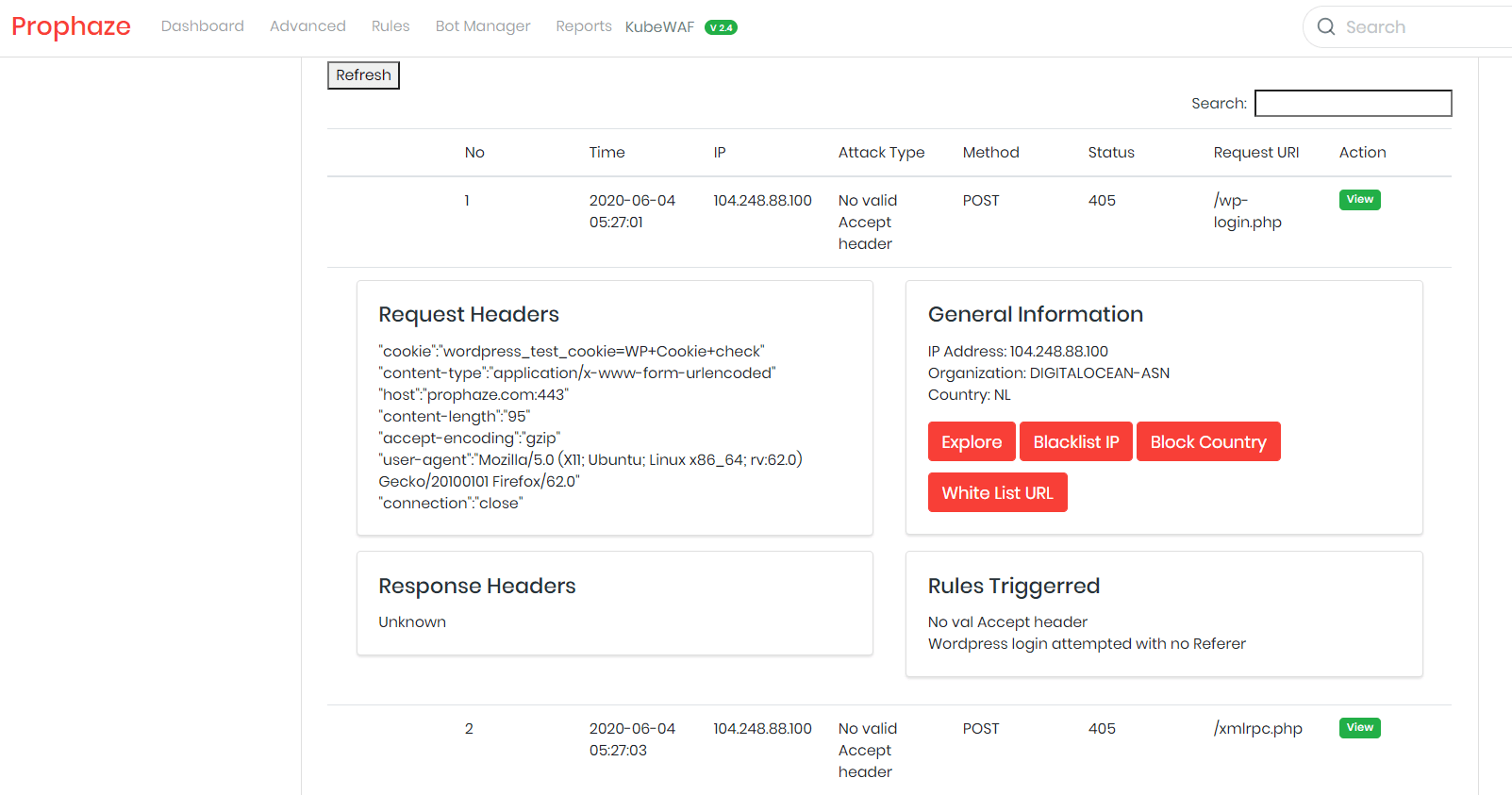View details for /wp-login.php request
Viewport: 1512px width, 795px height.
[1359, 200]
